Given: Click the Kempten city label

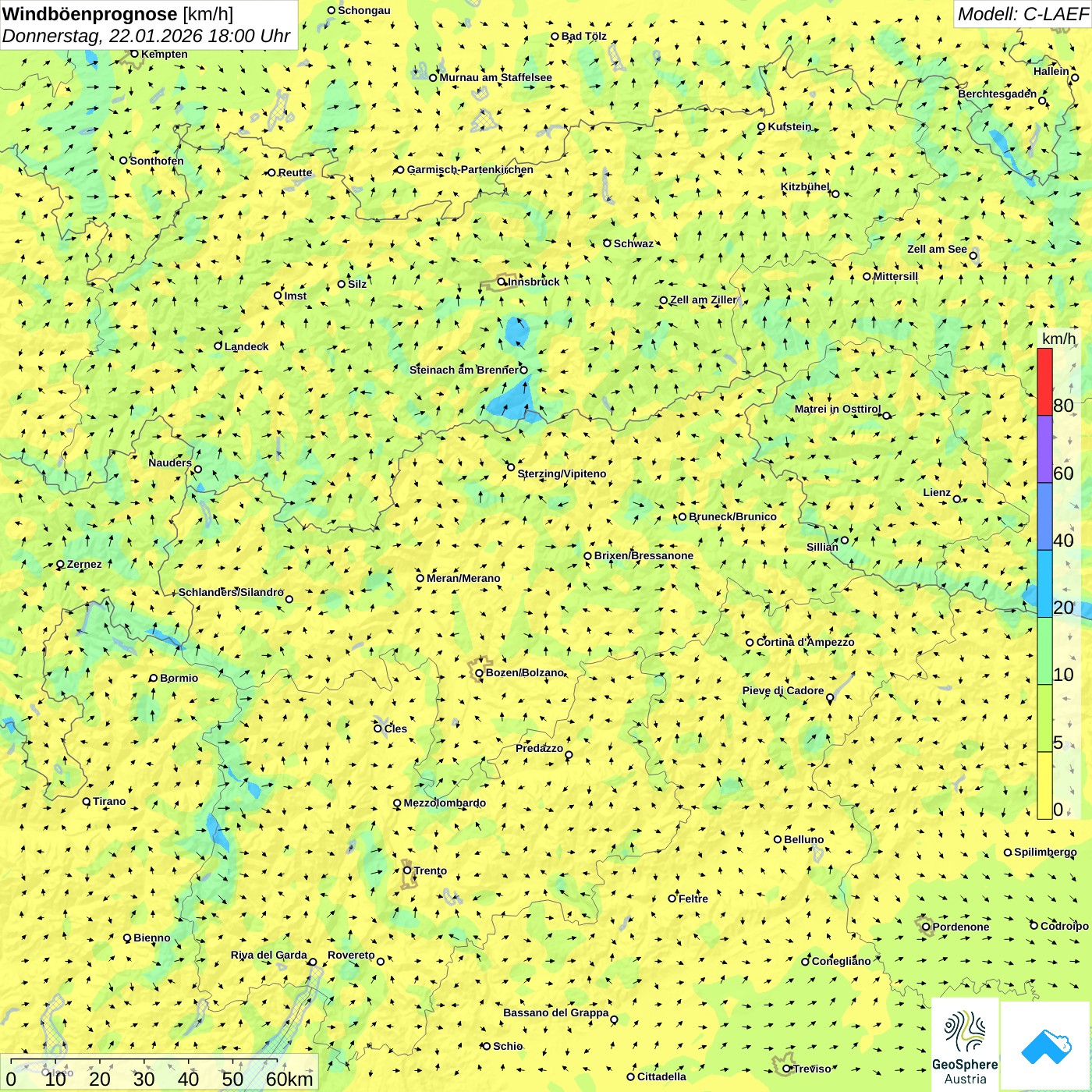Looking at the screenshot, I should click(x=164, y=54).
